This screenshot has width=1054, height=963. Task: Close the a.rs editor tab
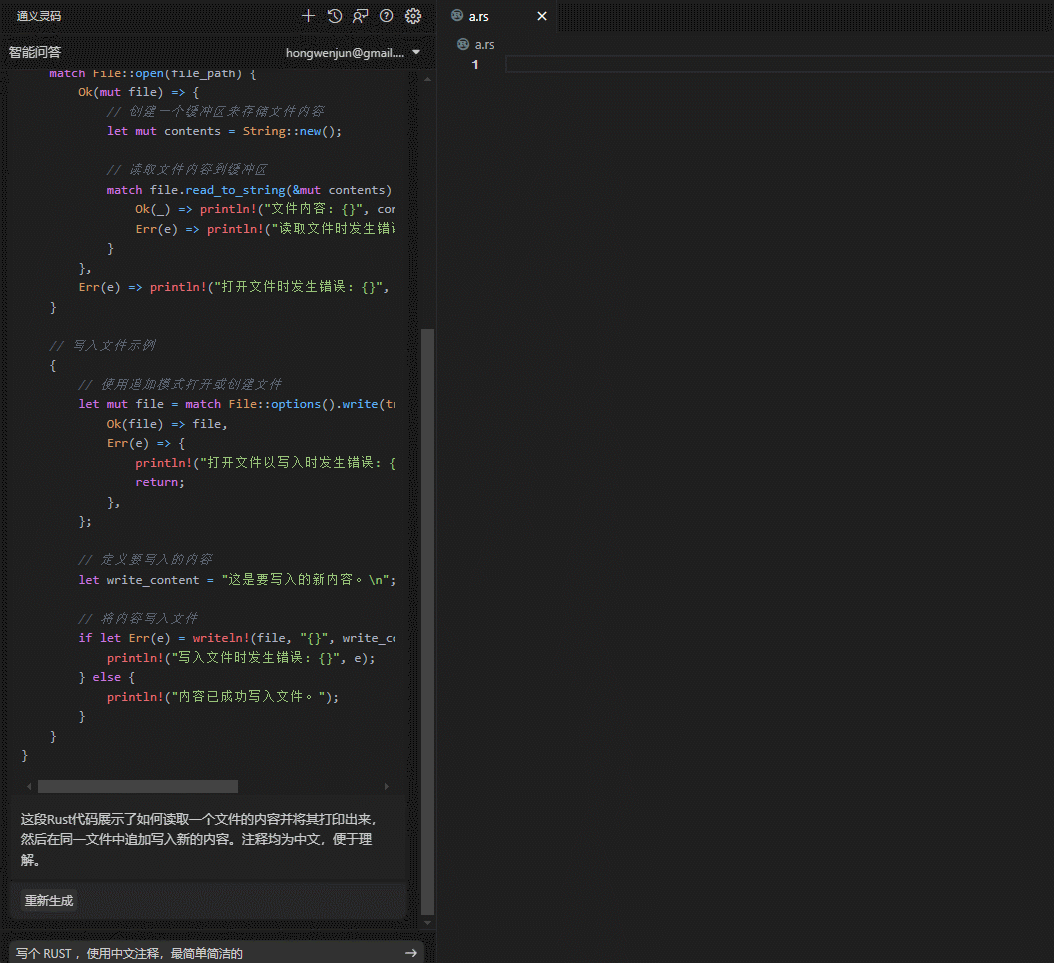point(542,16)
